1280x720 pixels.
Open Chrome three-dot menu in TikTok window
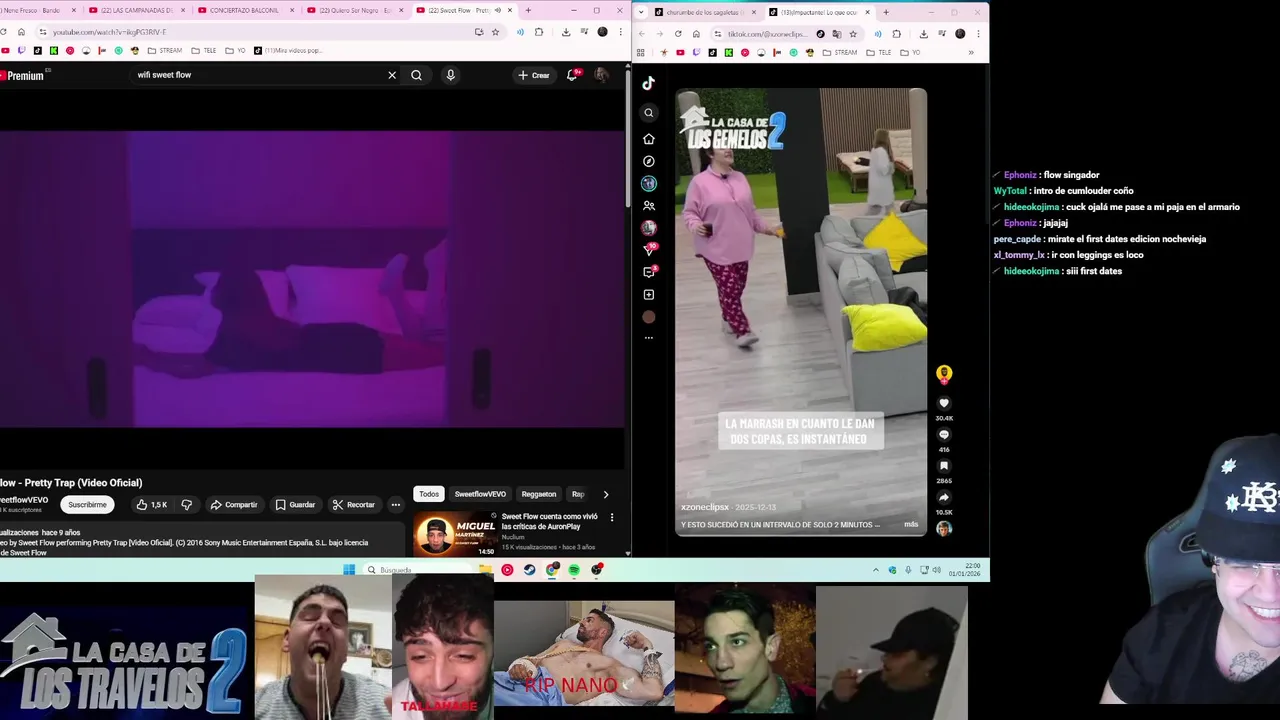tap(978, 33)
